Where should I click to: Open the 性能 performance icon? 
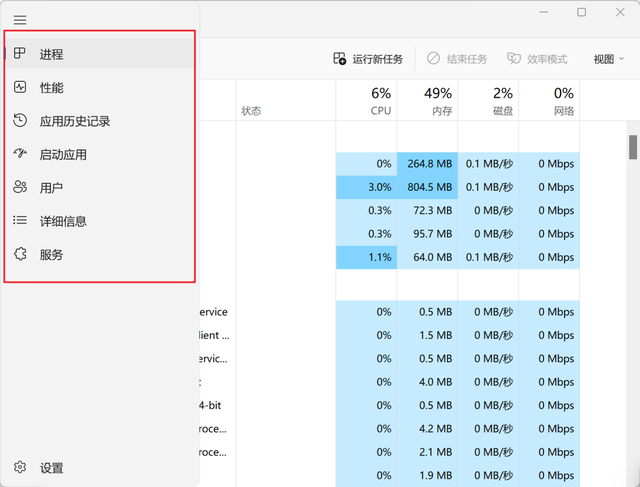point(20,87)
